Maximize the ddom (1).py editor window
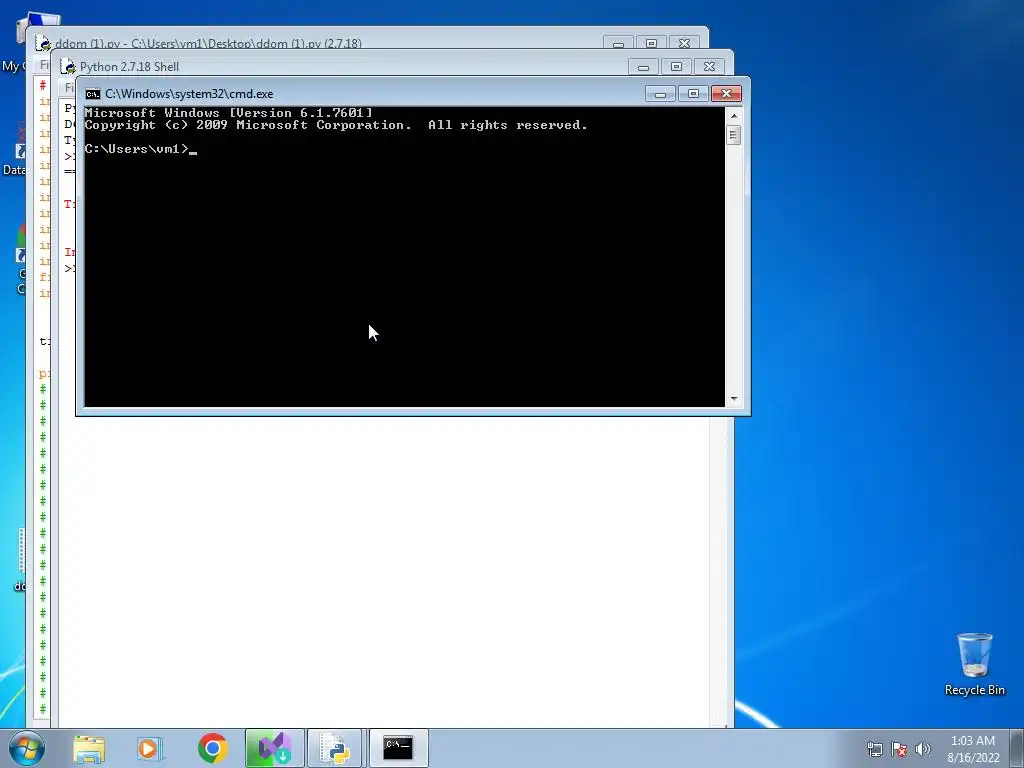Screen dimensions: 1024x768 [651, 44]
